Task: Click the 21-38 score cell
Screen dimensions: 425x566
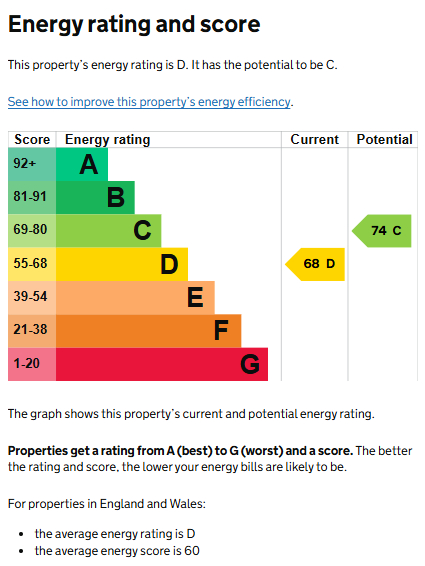Action: (x=32, y=331)
